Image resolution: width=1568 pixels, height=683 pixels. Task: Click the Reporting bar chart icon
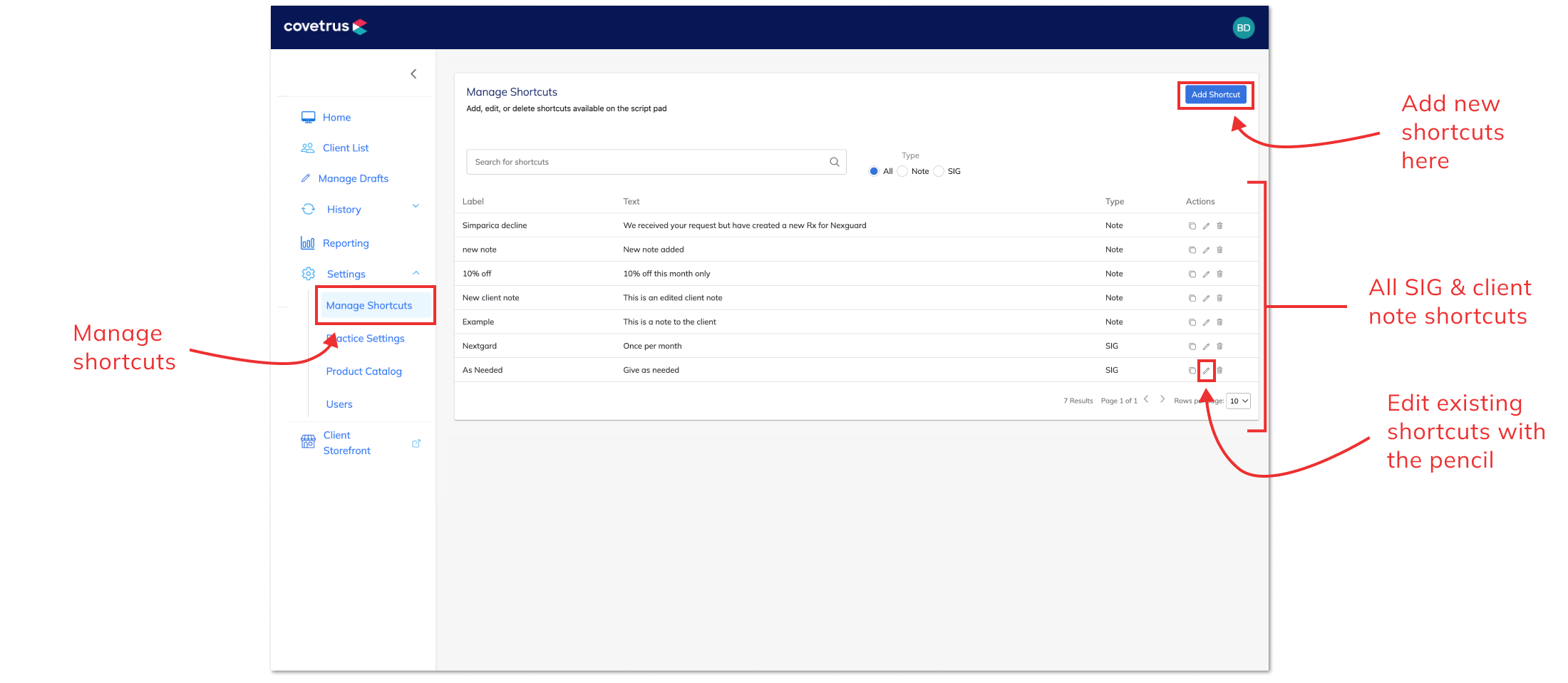tap(307, 243)
